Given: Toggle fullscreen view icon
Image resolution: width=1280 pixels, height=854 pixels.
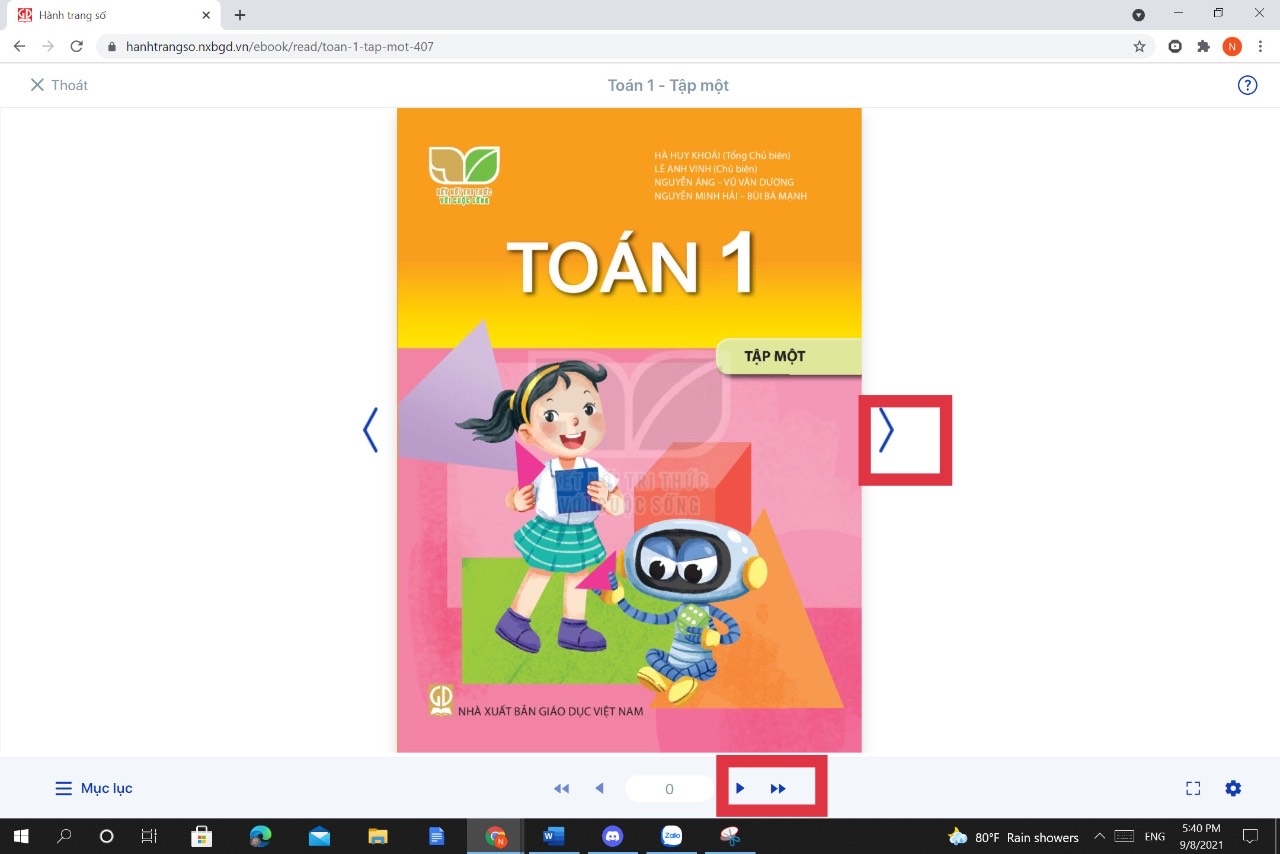Looking at the screenshot, I should 1193,788.
